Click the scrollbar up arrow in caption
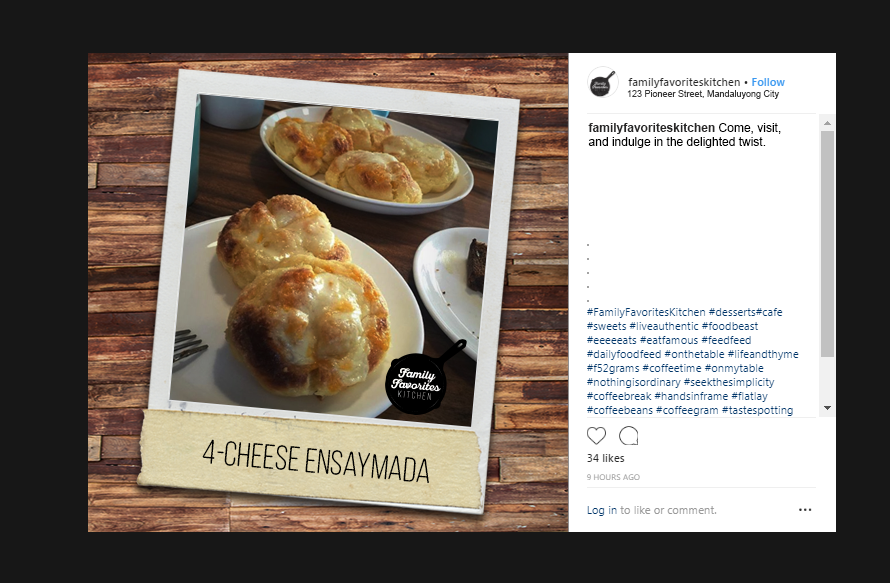This screenshot has height=583, width=890. click(827, 123)
